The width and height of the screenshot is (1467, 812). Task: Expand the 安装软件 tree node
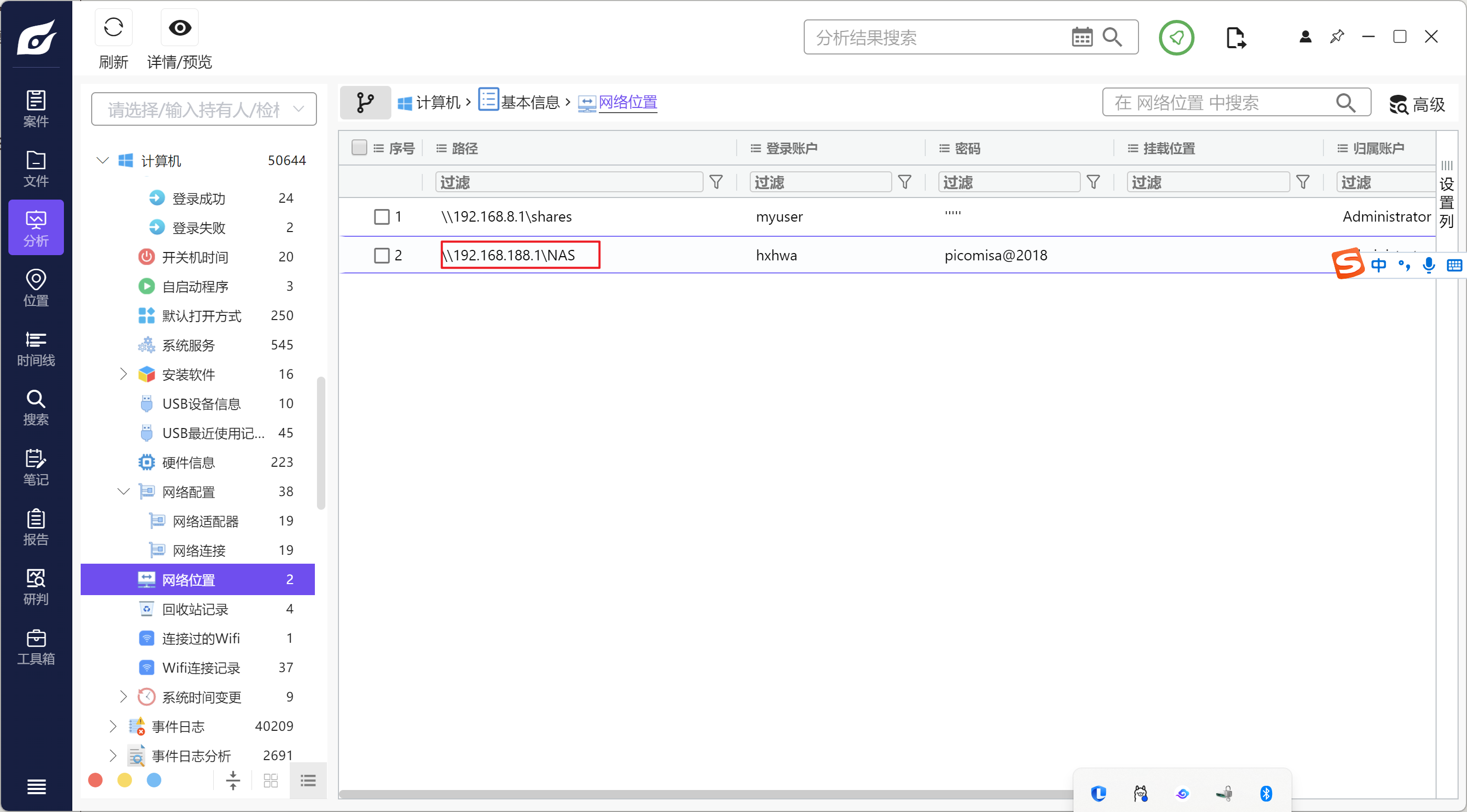123,374
